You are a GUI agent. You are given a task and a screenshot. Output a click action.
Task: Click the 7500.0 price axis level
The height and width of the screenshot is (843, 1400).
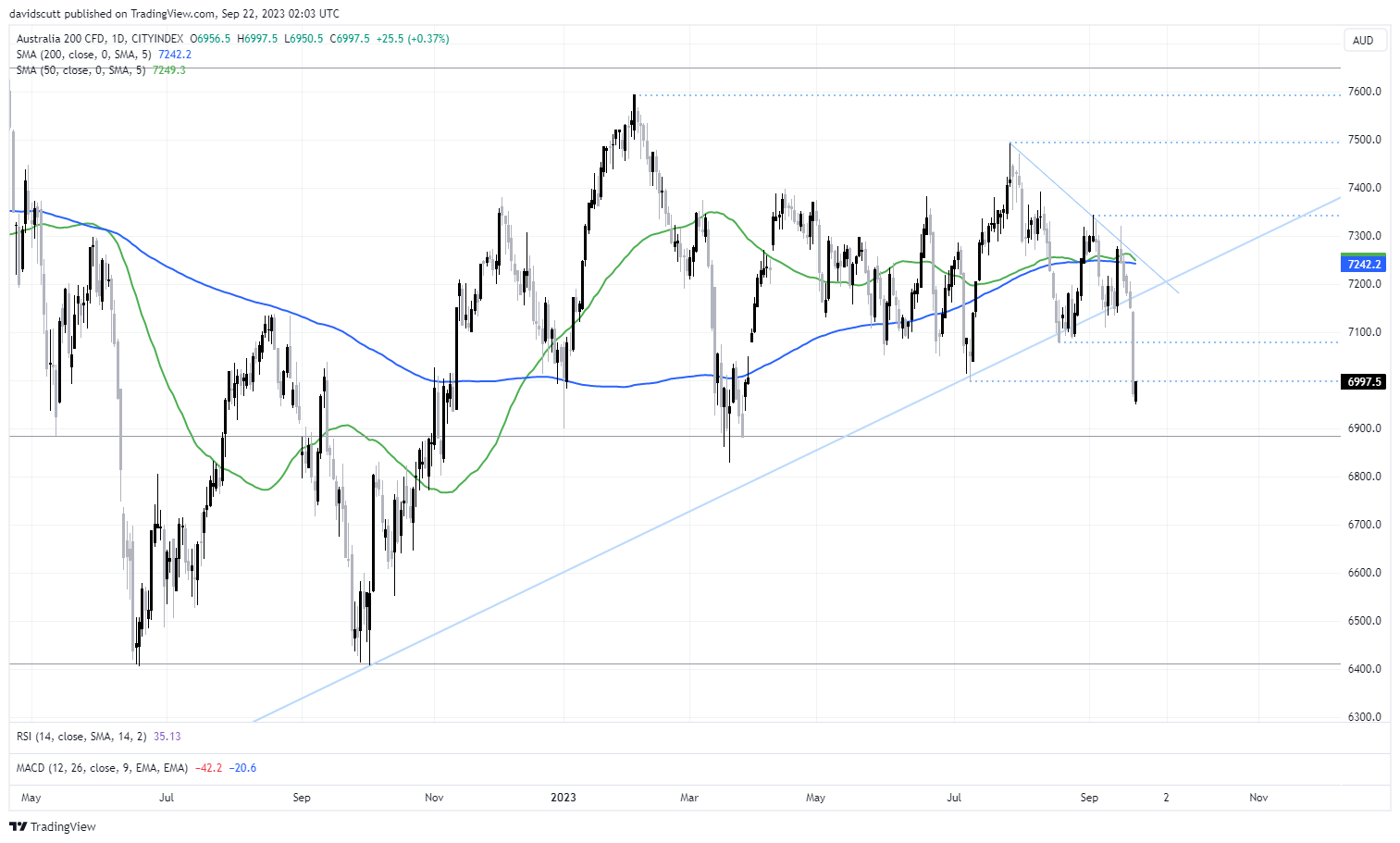[1365, 140]
